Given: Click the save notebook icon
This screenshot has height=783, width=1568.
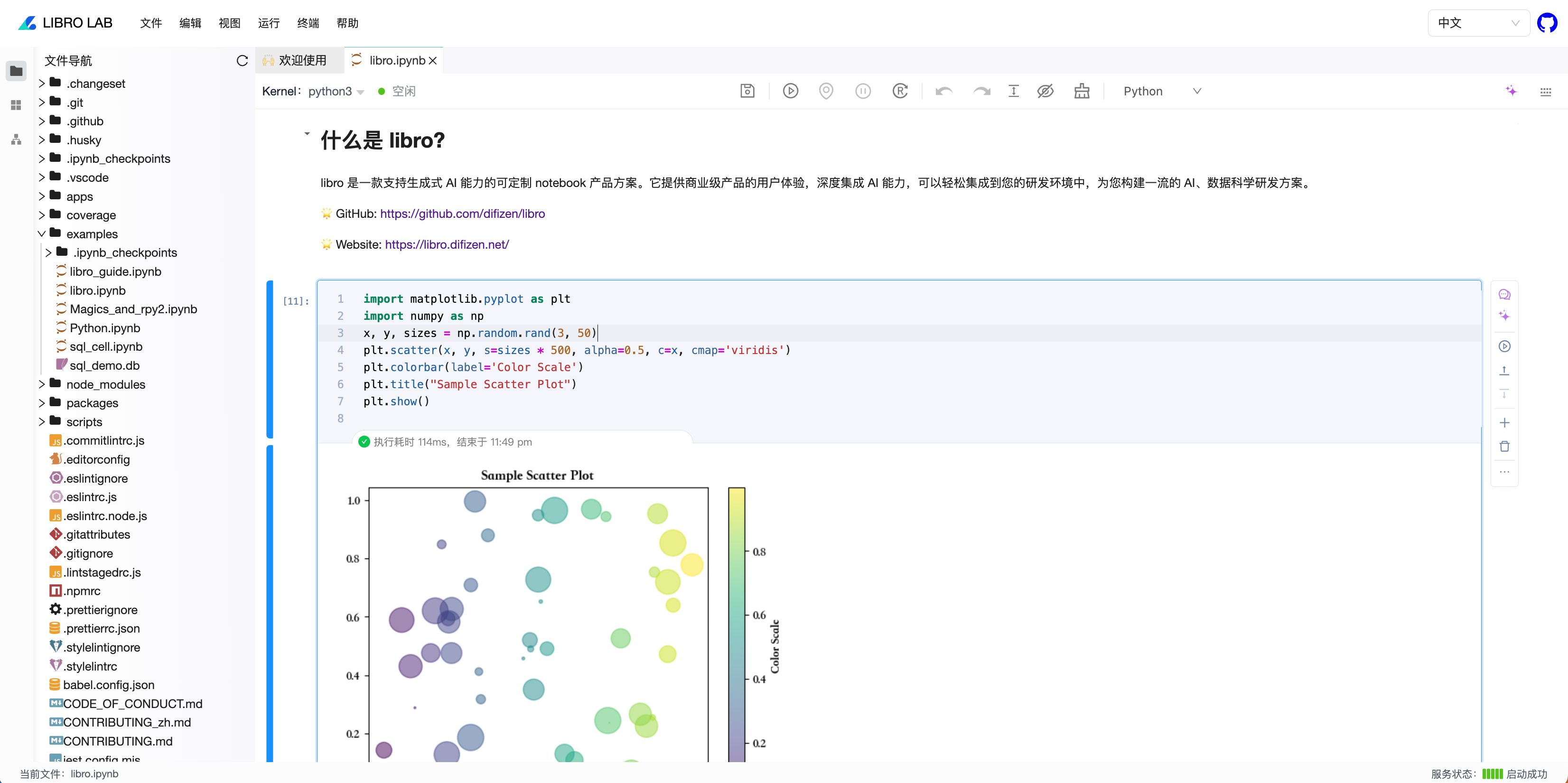Looking at the screenshot, I should pyautogui.click(x=747, y=91).
